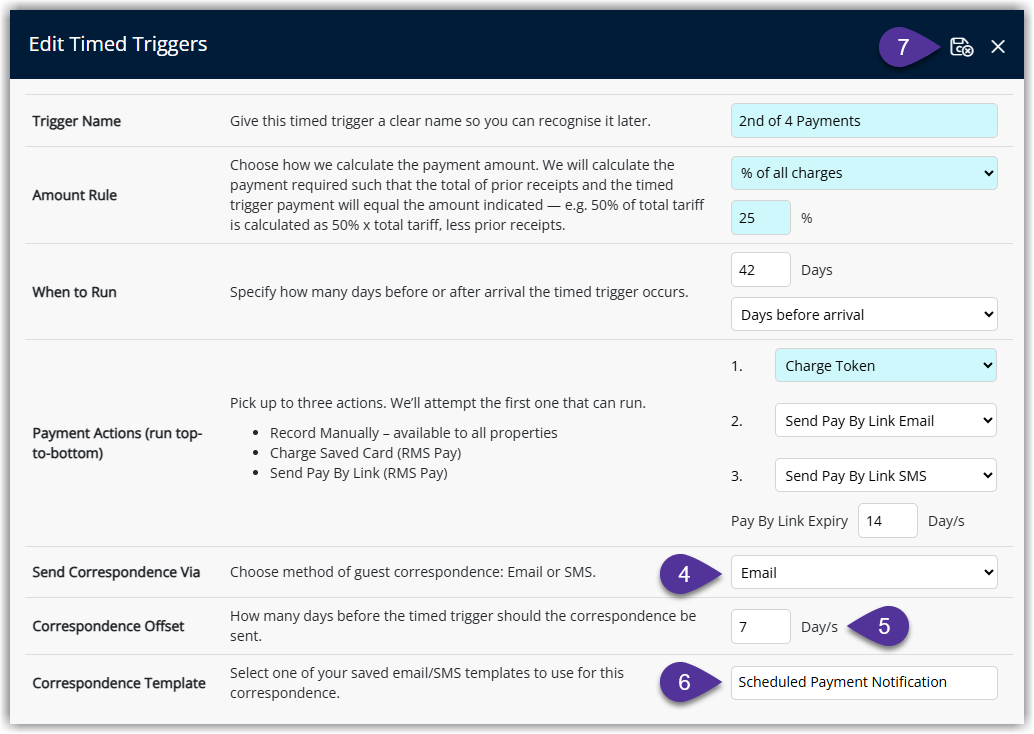Click the 'Edit Timed Triggers' dialog title
The image size is (1034, 734).
tap(118, 44)
